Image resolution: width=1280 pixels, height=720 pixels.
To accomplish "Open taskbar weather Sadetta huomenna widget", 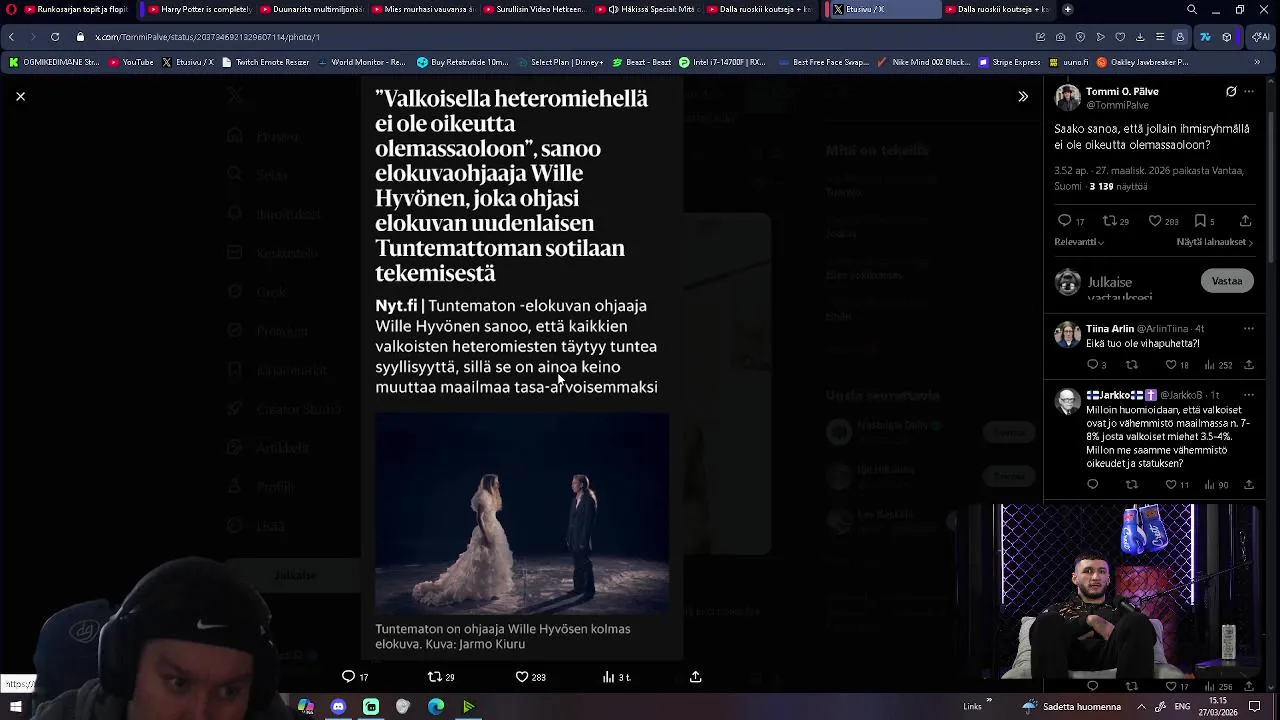I will tap(1071, 707).
